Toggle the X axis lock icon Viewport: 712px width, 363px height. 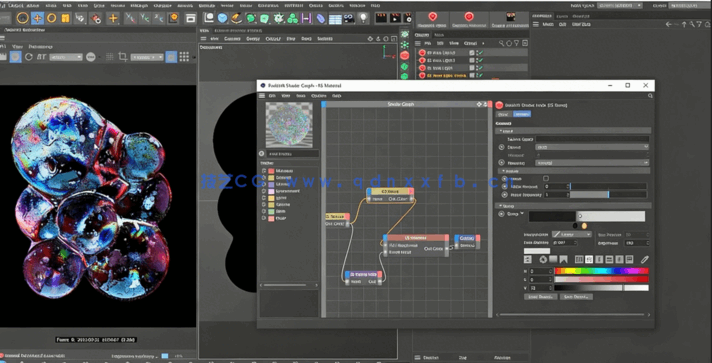point(130,18)
